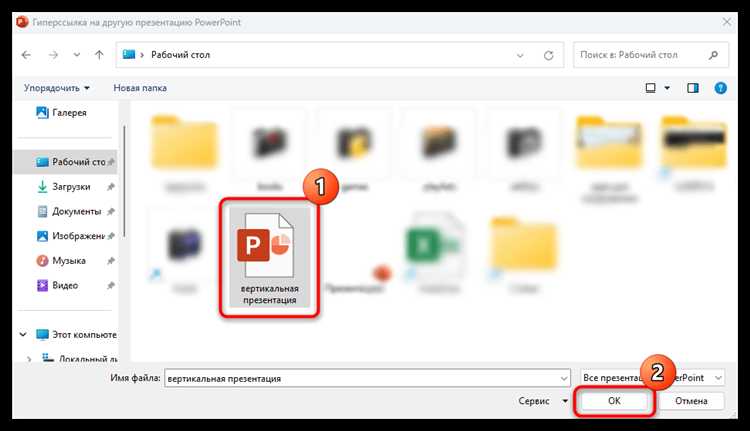Image resolution: width=750 pixels, height=431 pixels.
Task: Open the file type filter combo box
Action: (653, 378)
